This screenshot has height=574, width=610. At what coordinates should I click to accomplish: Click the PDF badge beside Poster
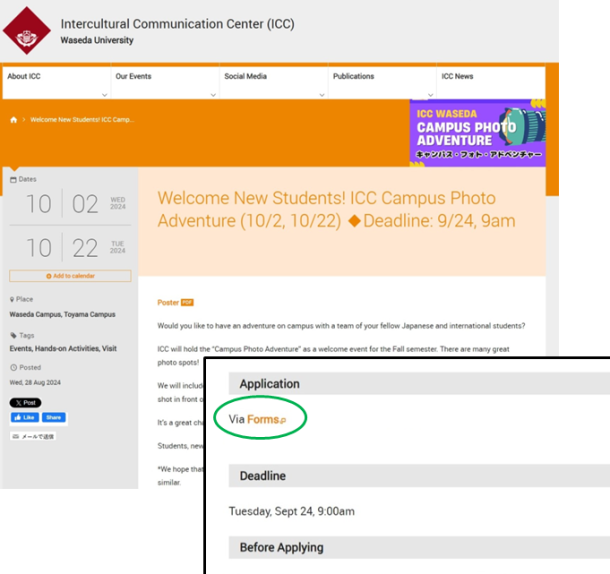pos(188,302)
